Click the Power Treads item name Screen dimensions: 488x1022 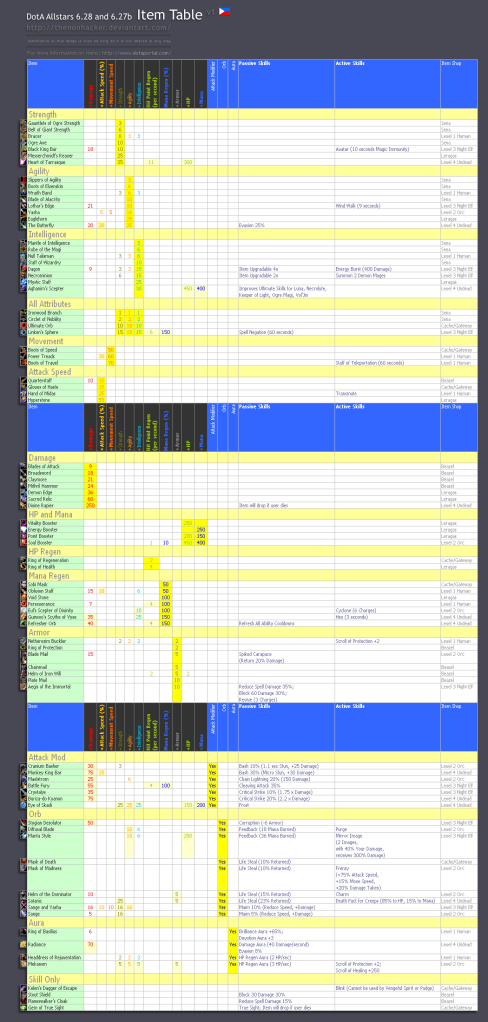point(40,357)
